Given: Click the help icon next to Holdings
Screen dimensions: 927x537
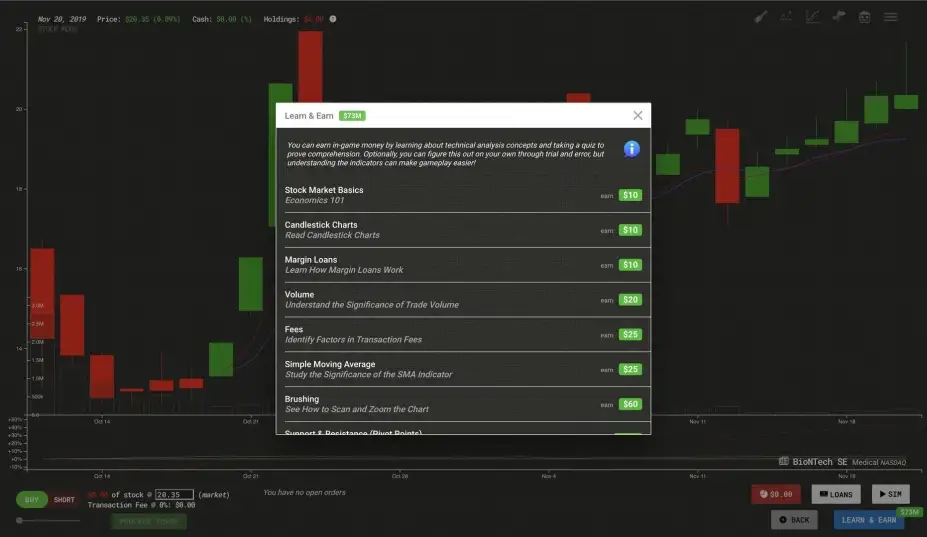Looking at the screenshot, I should point(333,19).
